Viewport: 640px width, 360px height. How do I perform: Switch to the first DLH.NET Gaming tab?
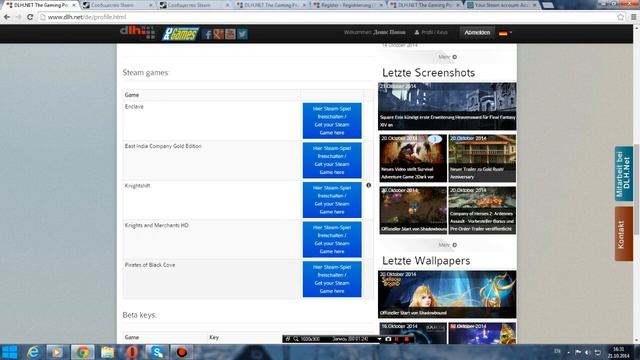click(39, 5)
